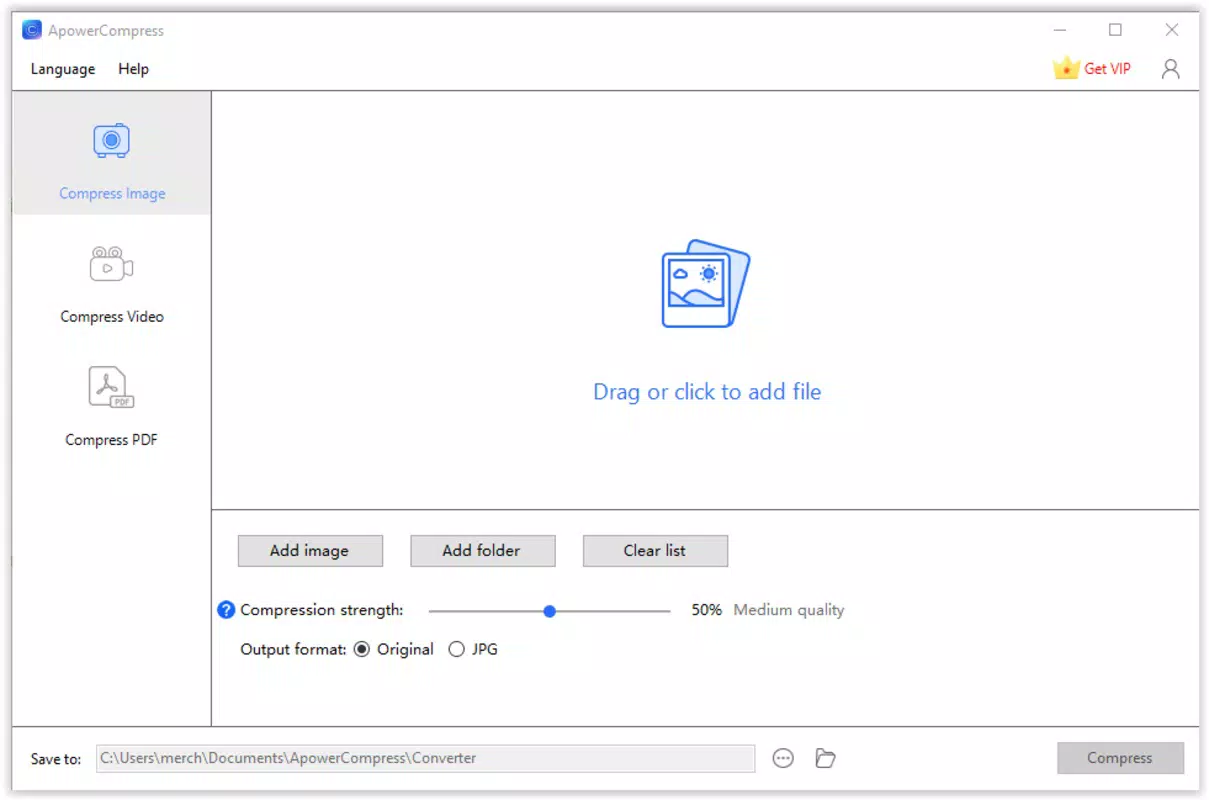This screenshot has width=1209, height=800.
Task: Click the Medium quality label
Action: click(789, 610)
